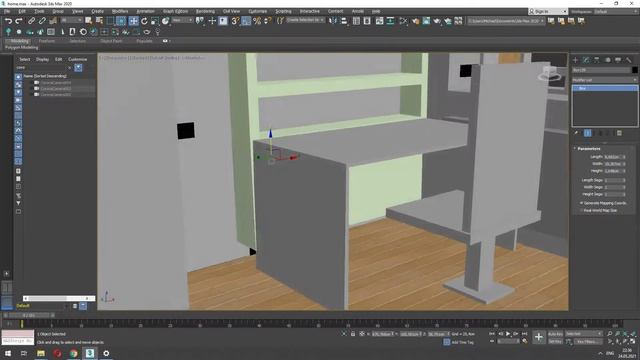Open the Graph Editors menu
The height and width of the screenshot is (360, 640).
click(x=176, y=11)
